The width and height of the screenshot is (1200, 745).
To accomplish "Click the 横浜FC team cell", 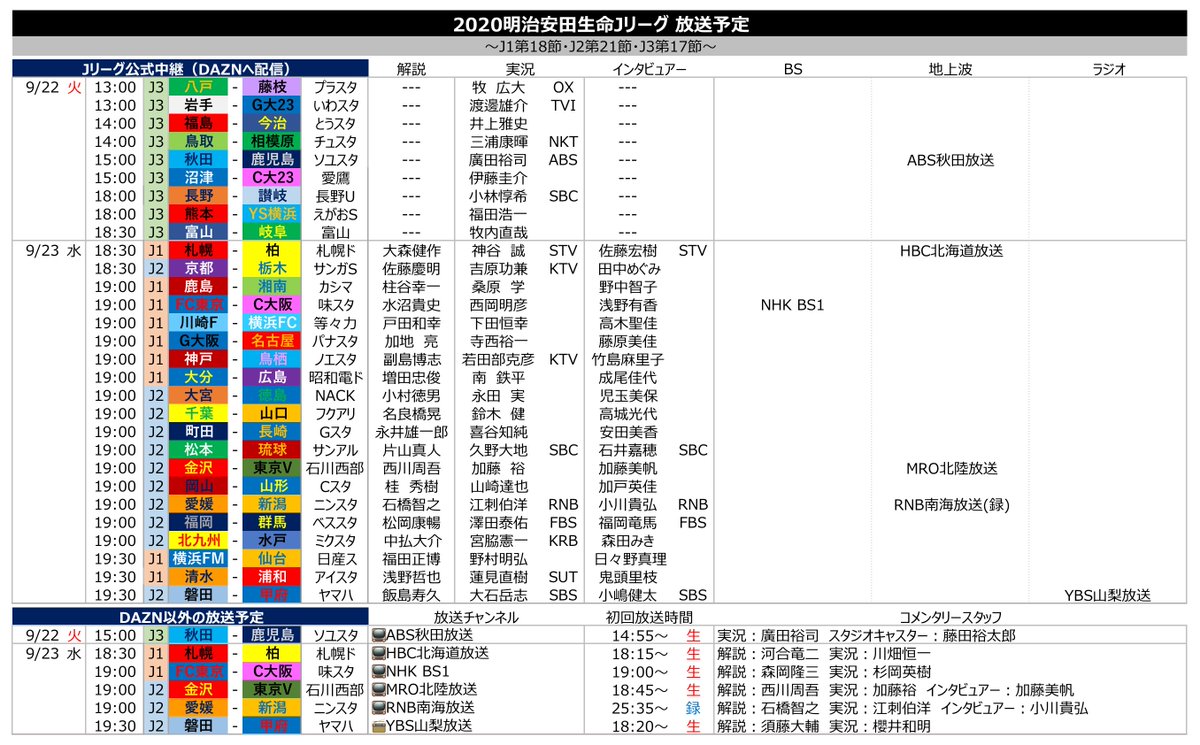I will pos(271,322).
